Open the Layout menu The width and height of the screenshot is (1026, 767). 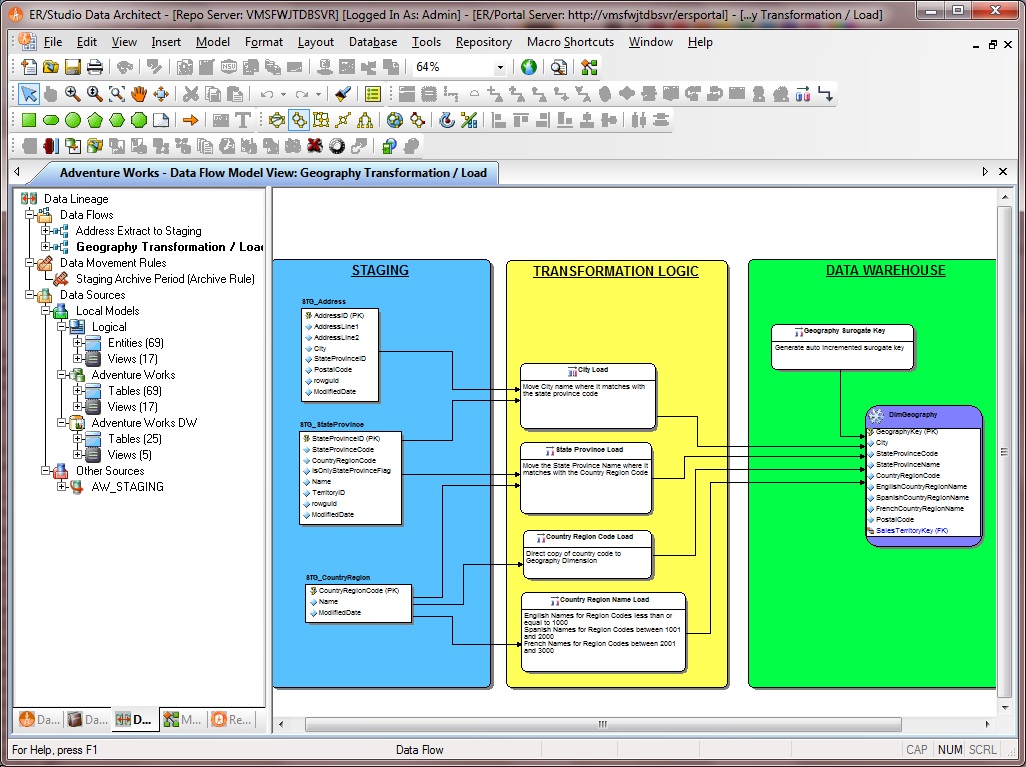point(315,42)
